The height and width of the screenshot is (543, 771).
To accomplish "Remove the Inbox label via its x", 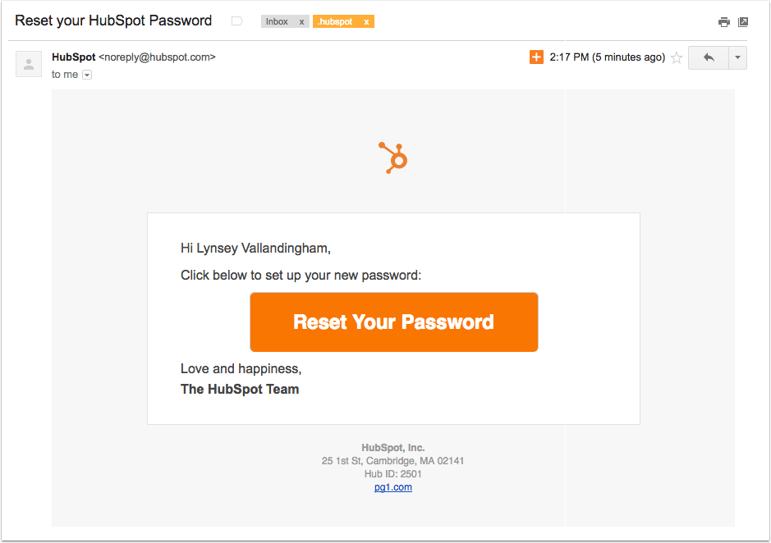I will tap(301, 22).
